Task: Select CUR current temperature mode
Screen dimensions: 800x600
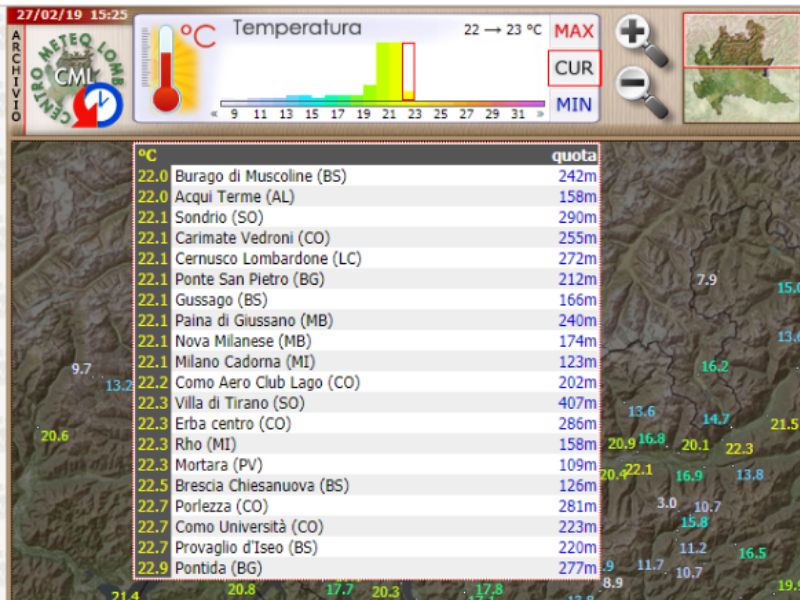Action: click(x=574, y=68)
